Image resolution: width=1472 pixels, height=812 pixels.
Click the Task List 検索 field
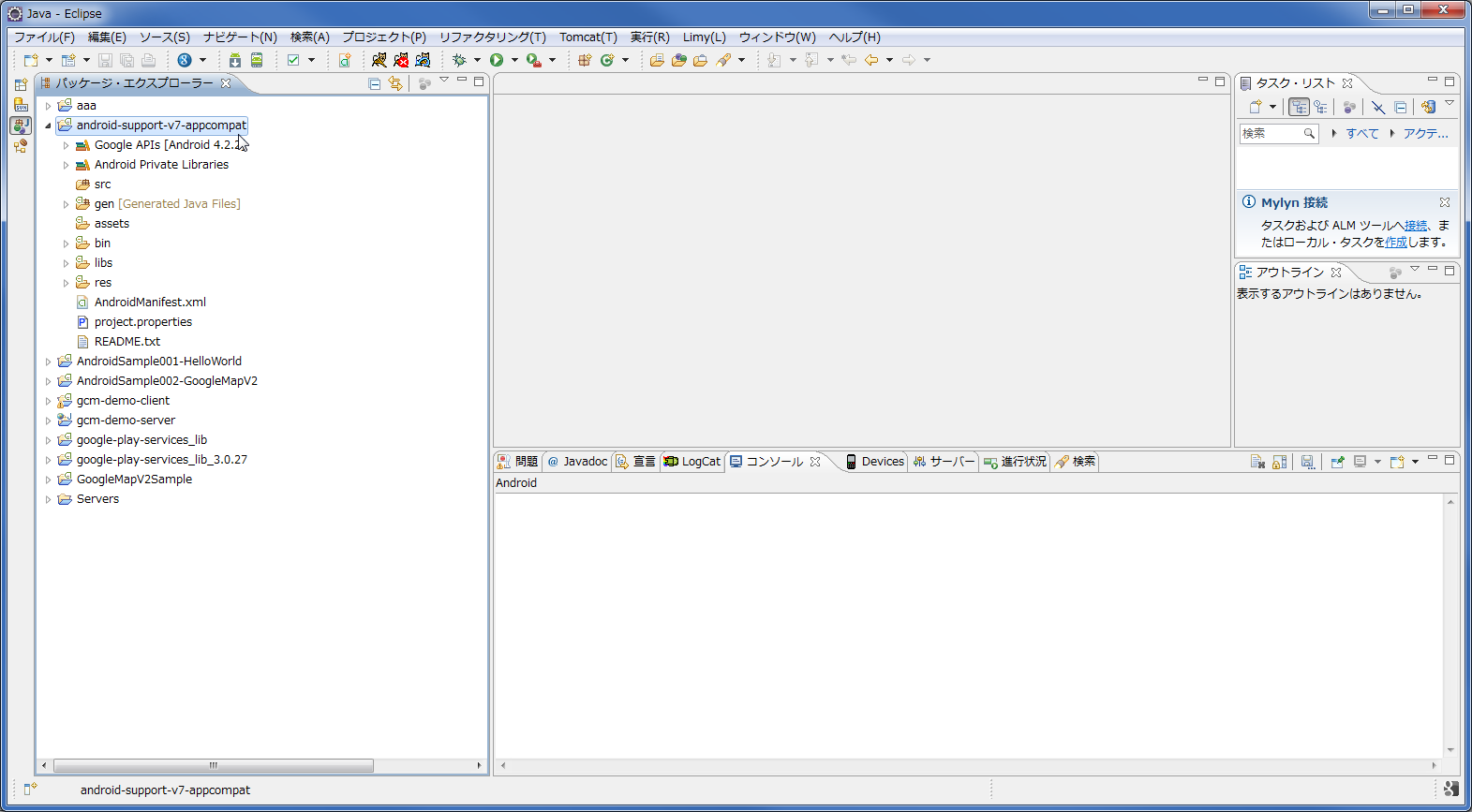pyautogui.click(x=1279, y=134)
